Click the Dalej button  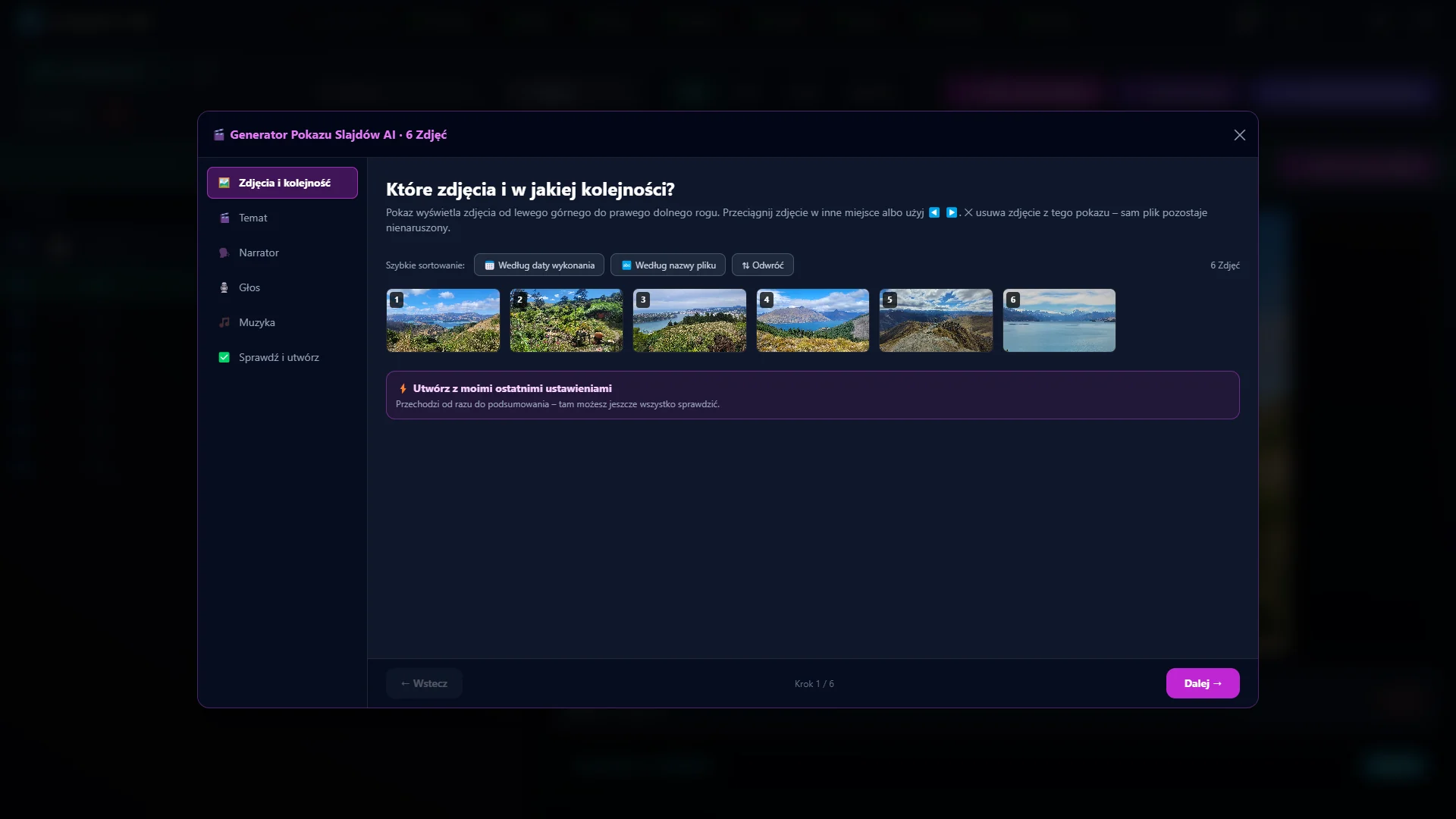1203,683
